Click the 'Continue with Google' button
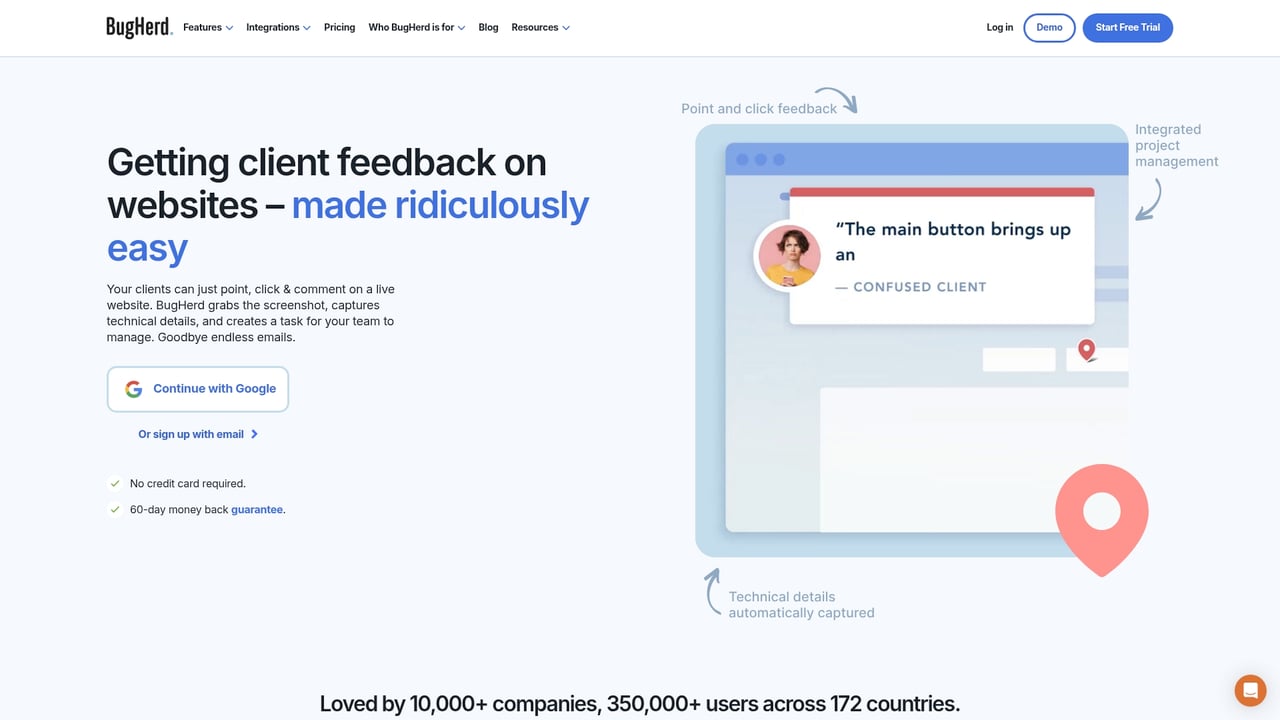Screen dimensions: 1280x720 pyautogui.click(x=198, y=388)
